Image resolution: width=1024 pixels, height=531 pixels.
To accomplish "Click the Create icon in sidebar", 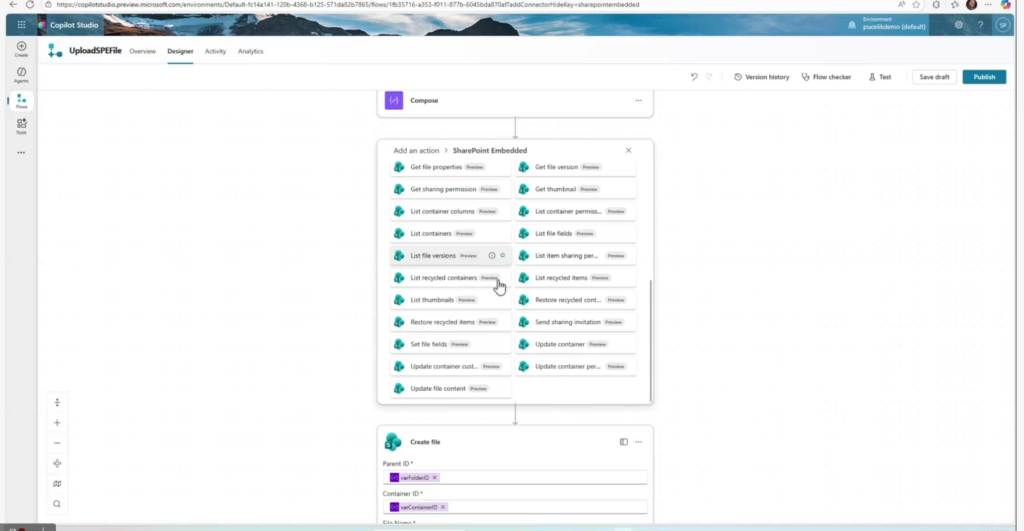I will pos(21,49).
